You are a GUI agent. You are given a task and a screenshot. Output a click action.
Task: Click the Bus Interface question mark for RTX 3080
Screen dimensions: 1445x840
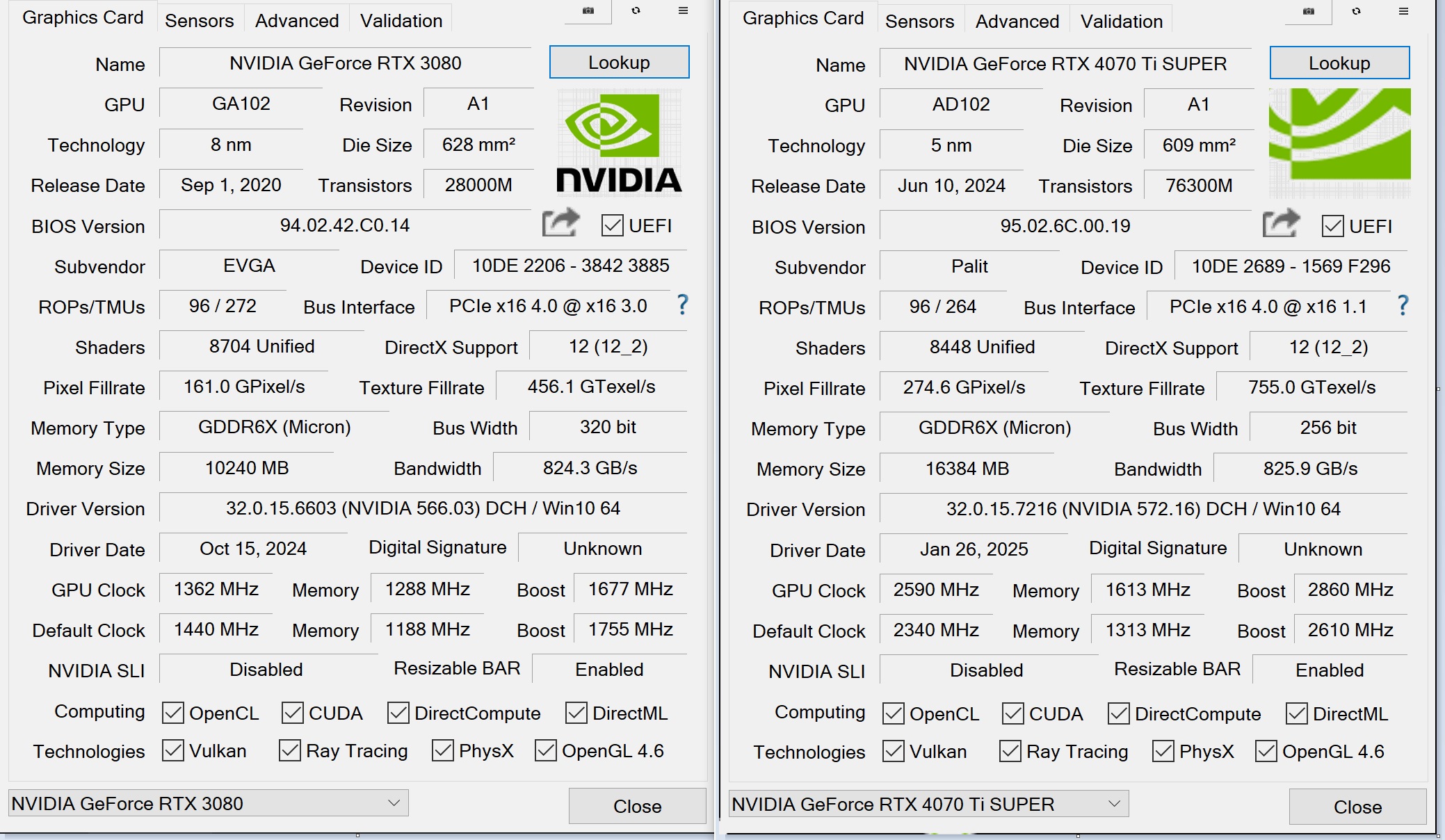682,305
